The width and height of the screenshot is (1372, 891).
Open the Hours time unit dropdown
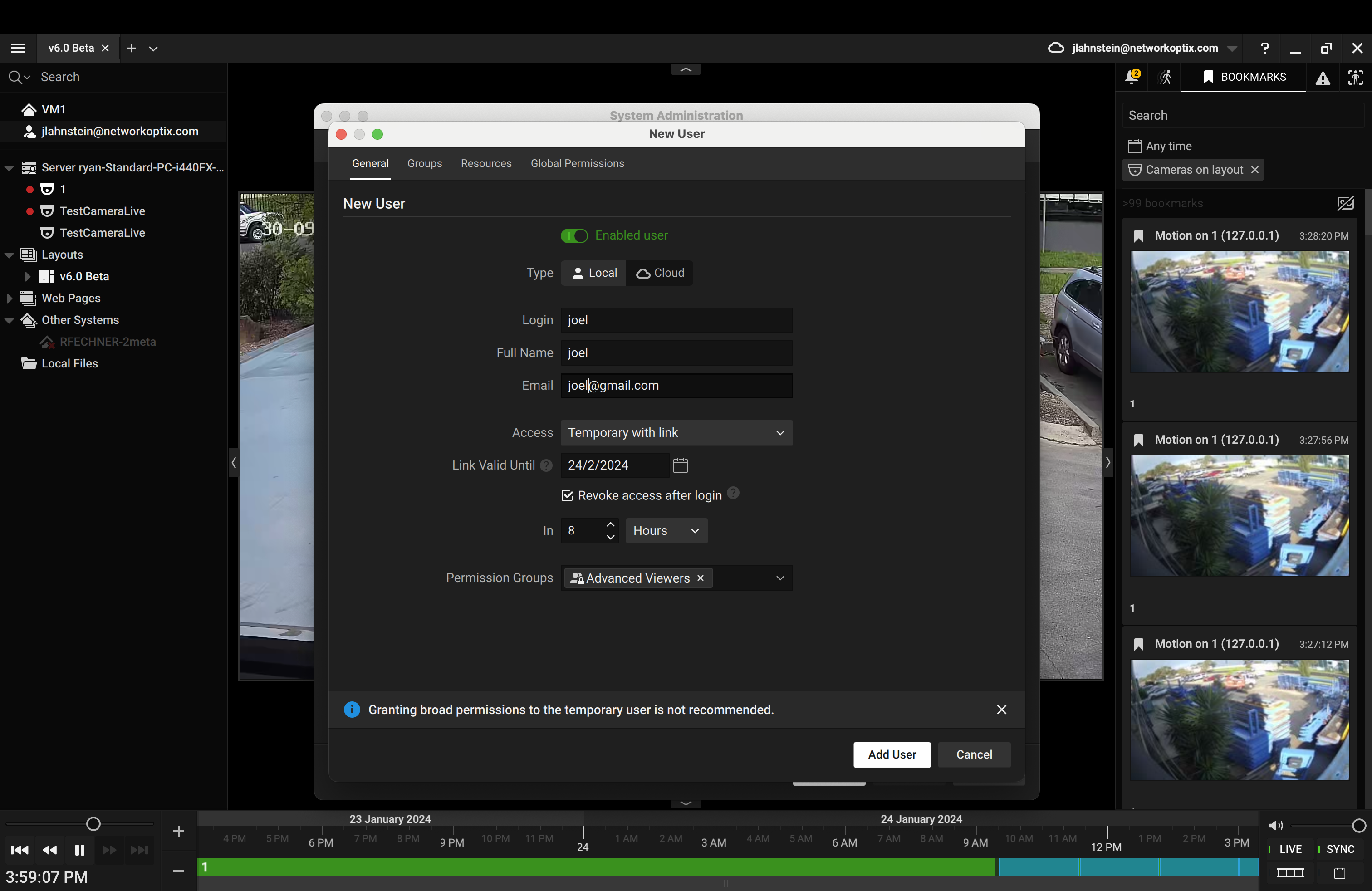(666, 530)
